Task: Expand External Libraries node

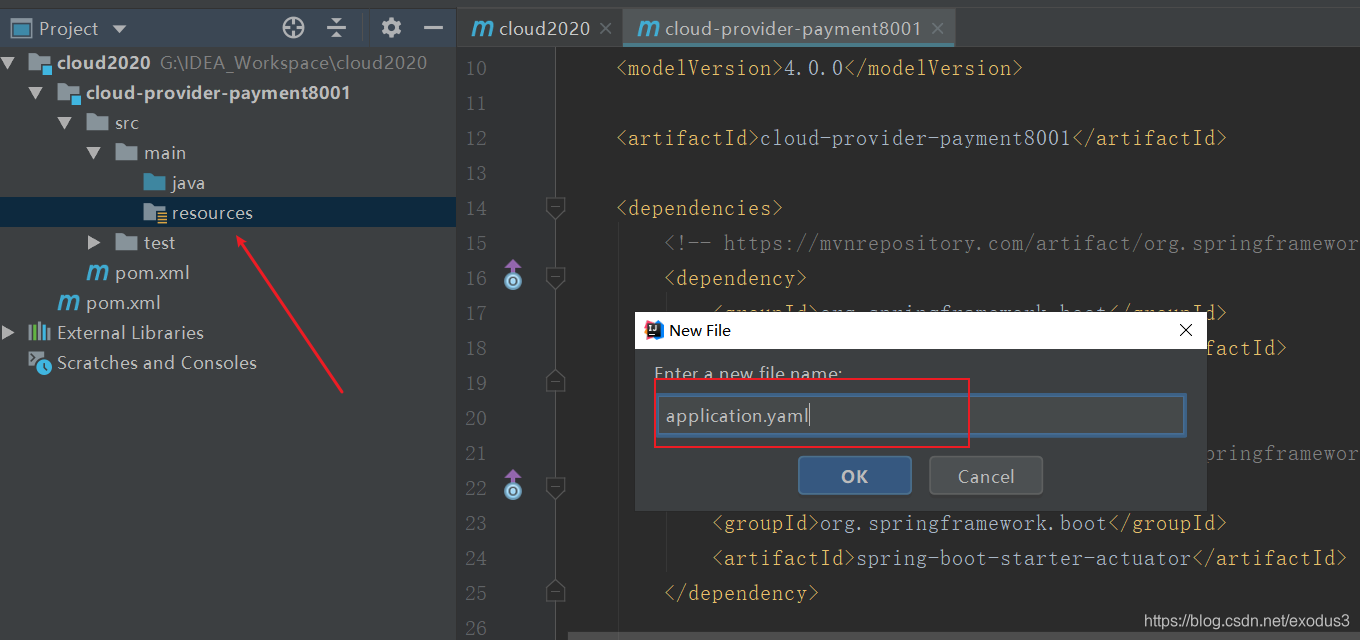Action: click(9, 333)
